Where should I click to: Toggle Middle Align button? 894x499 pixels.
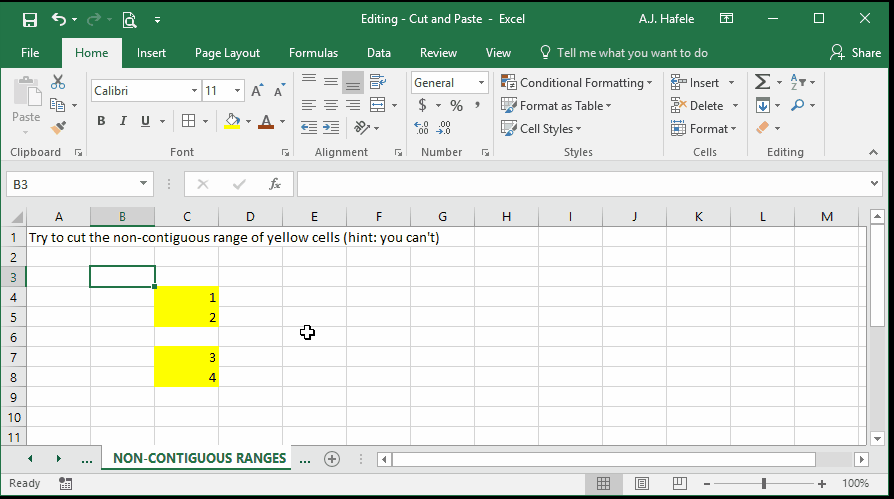[331, 82]
